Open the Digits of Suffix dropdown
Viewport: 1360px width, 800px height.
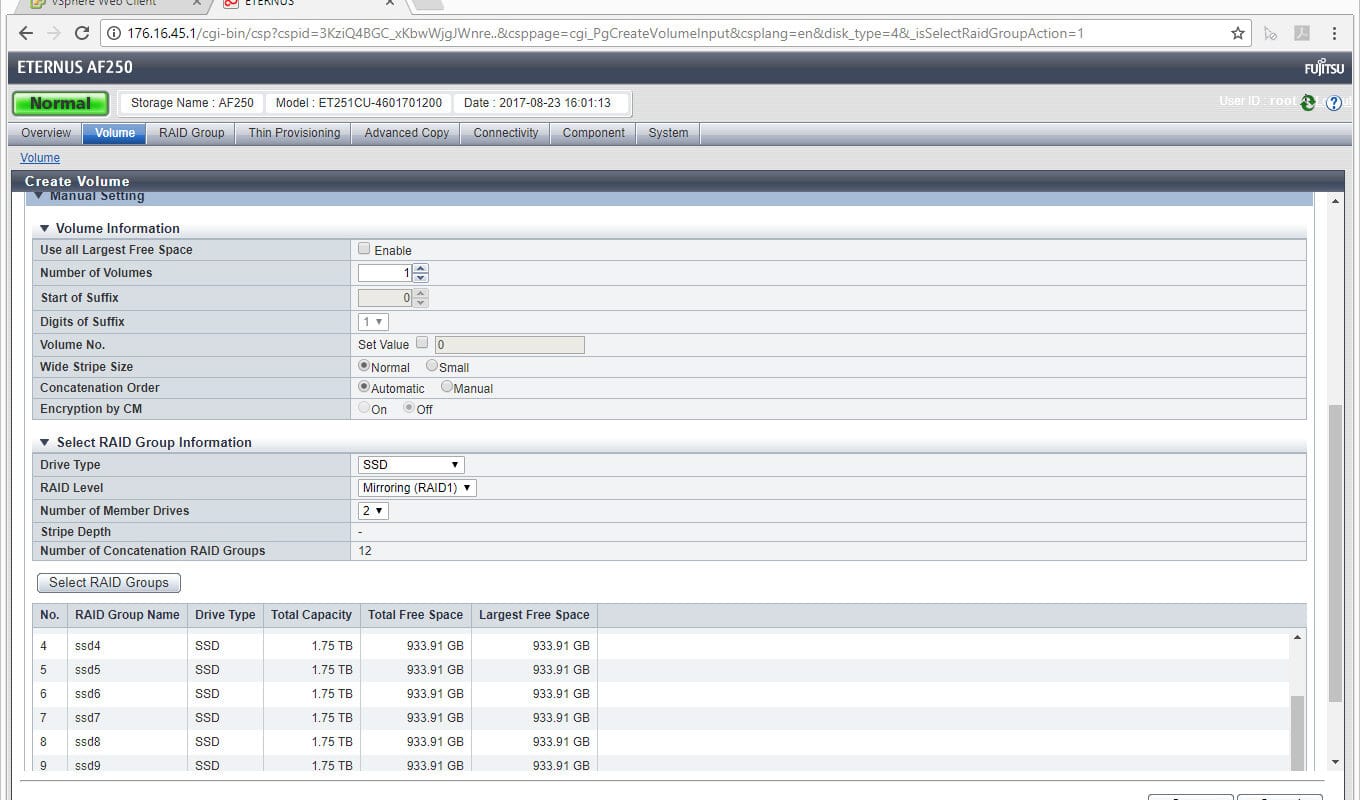point(373,322)
